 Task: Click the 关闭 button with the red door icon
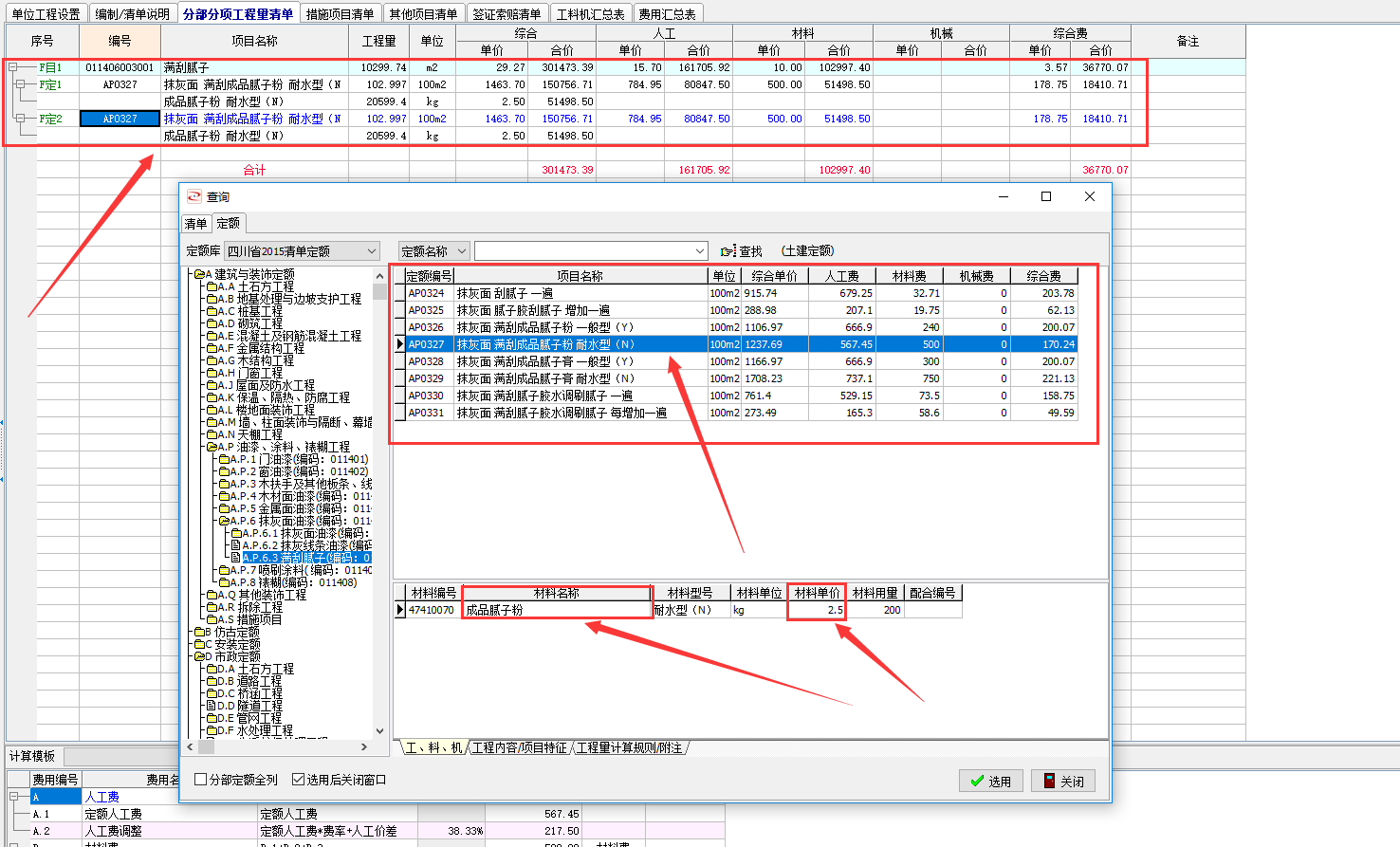pos(1063,781)
